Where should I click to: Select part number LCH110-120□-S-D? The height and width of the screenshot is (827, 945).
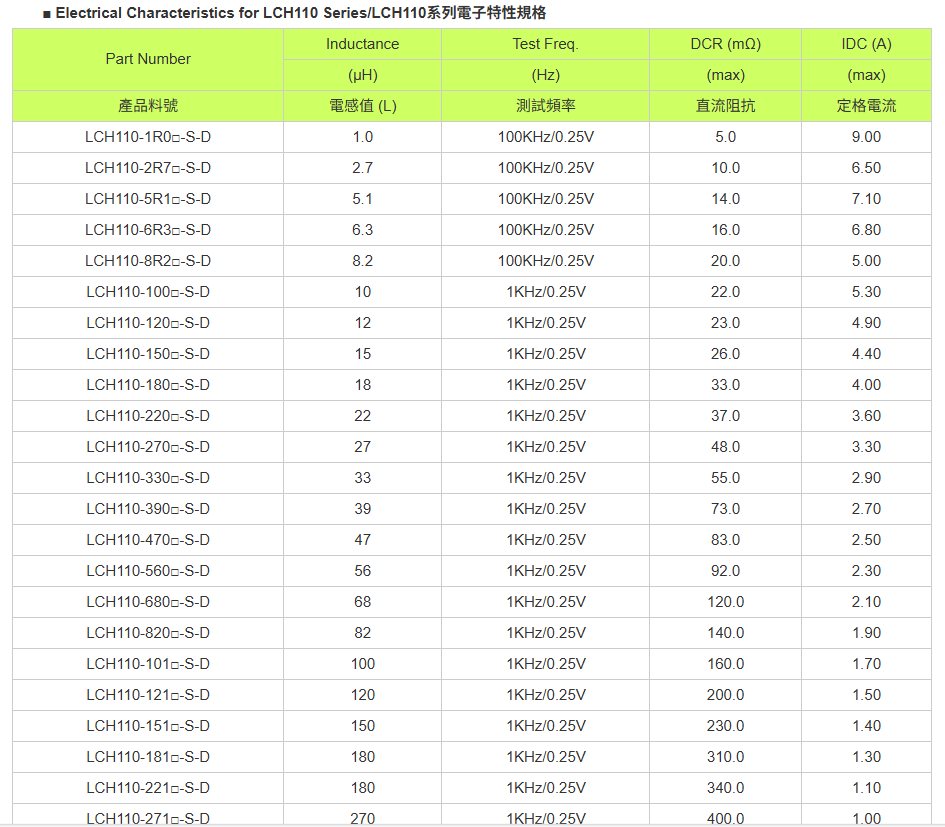[148, 322]
